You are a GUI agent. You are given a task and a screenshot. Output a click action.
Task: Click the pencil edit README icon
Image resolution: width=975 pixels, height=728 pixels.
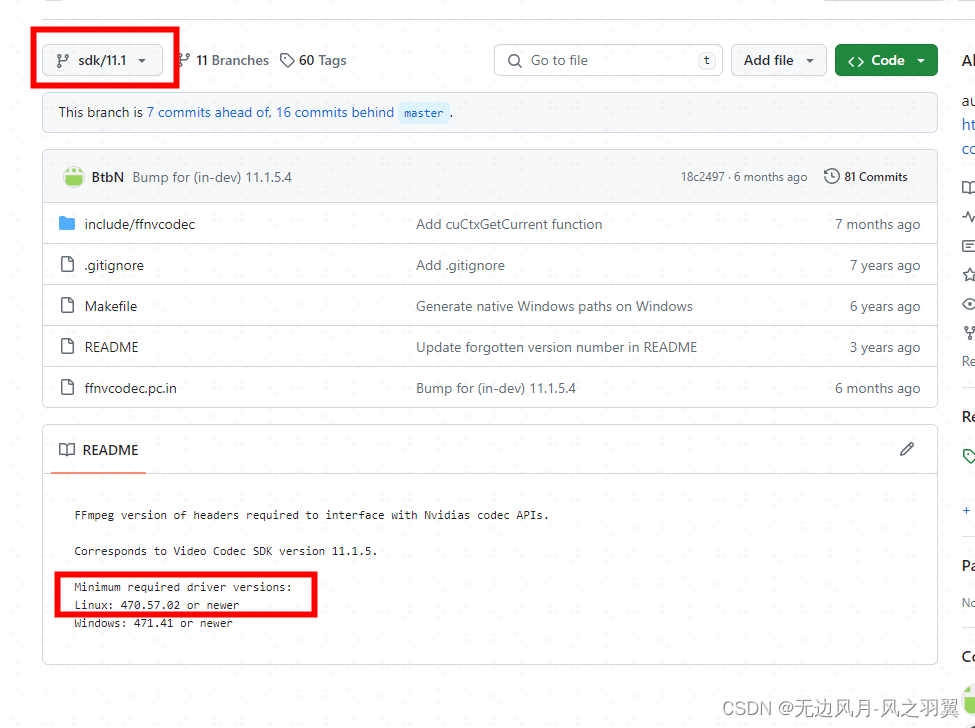tap(907, 449)
